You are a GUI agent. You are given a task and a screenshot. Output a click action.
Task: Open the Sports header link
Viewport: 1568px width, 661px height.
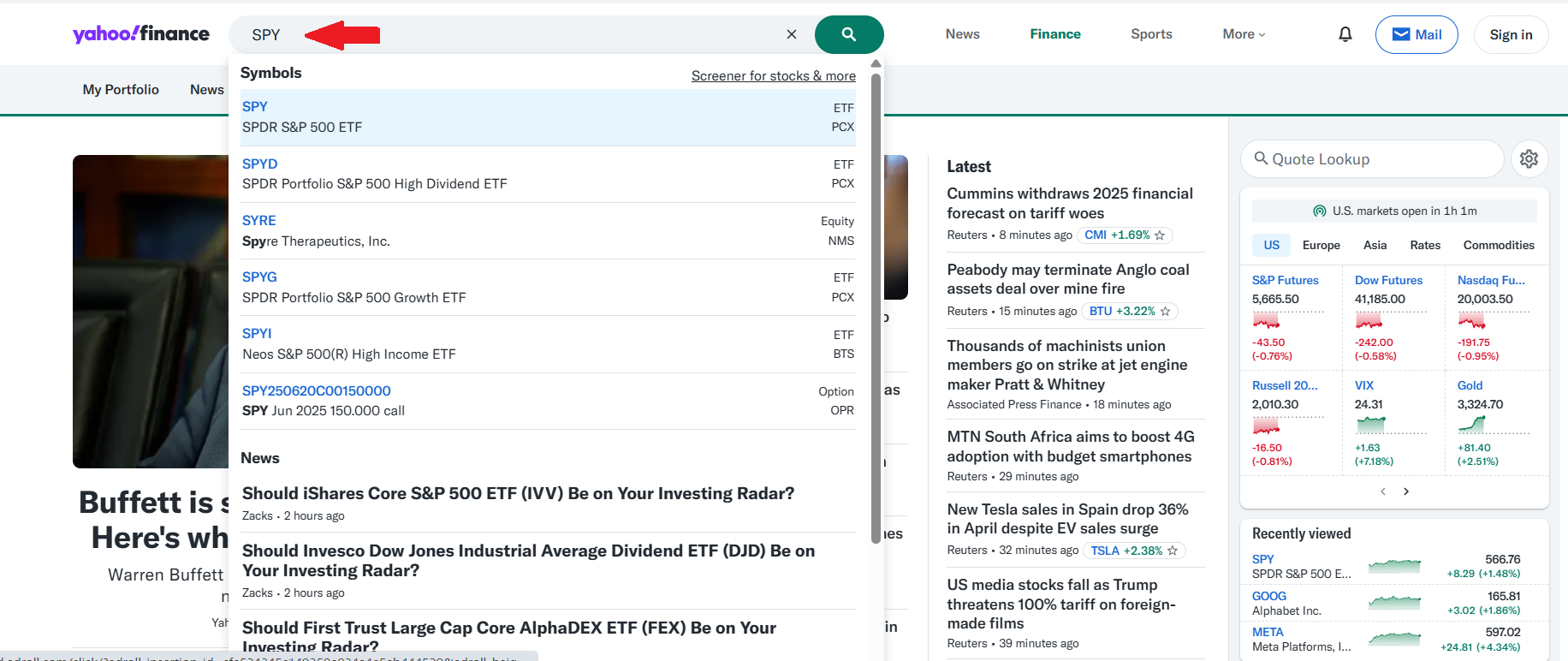[1151, 34]
